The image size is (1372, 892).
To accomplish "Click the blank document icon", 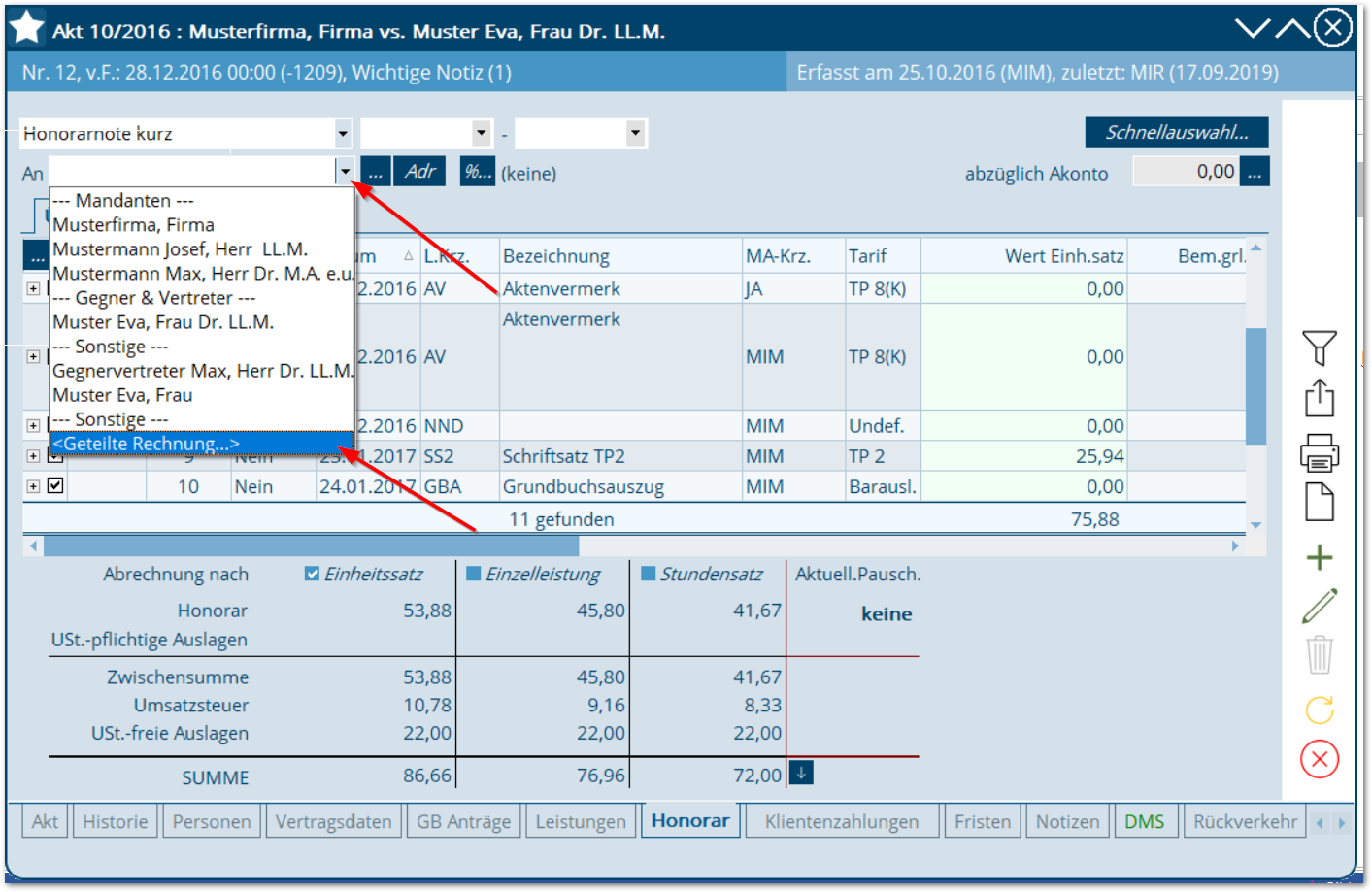I will pos(1319,503).
